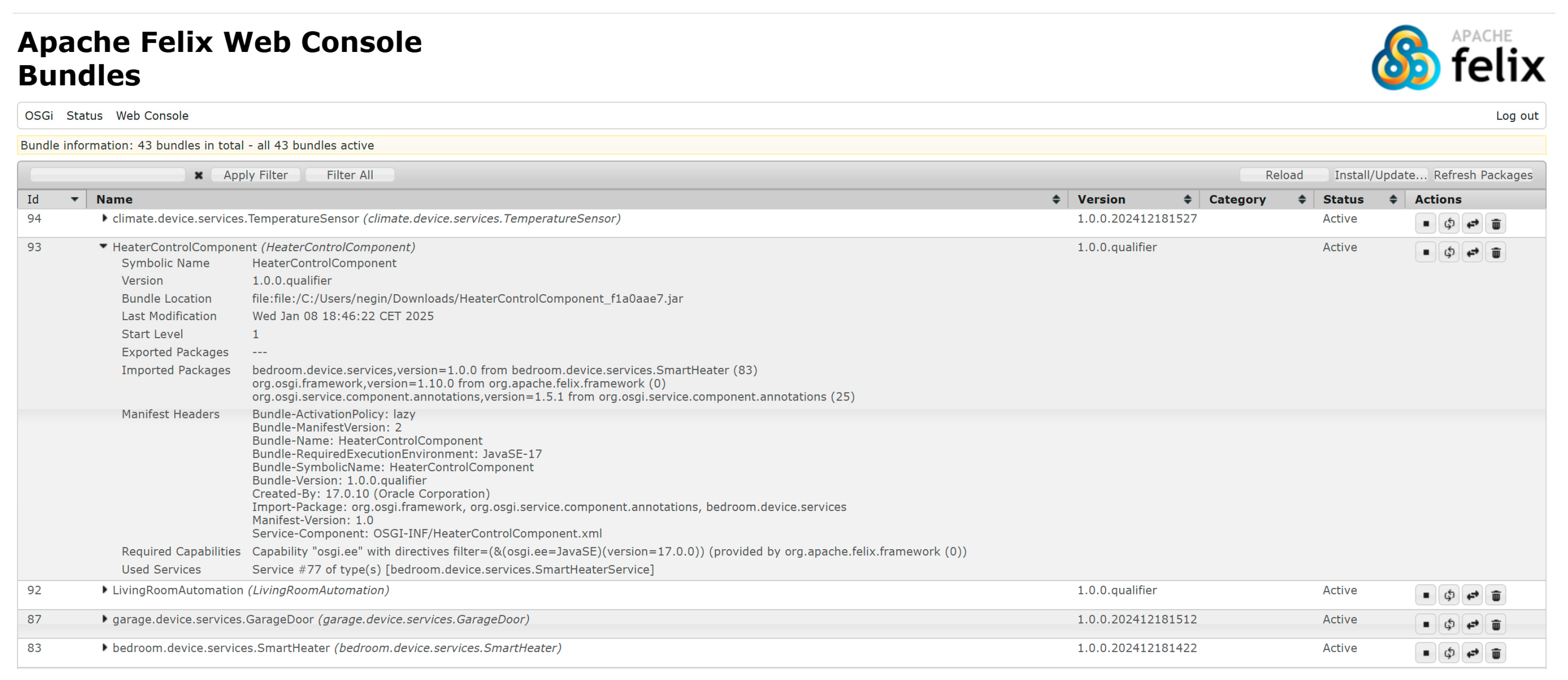This screenshot has height=680, width=1568.
Task: Click the bundle location path HeaterControlComponent_f1a0aae7.jar
Action: point(468,299)
